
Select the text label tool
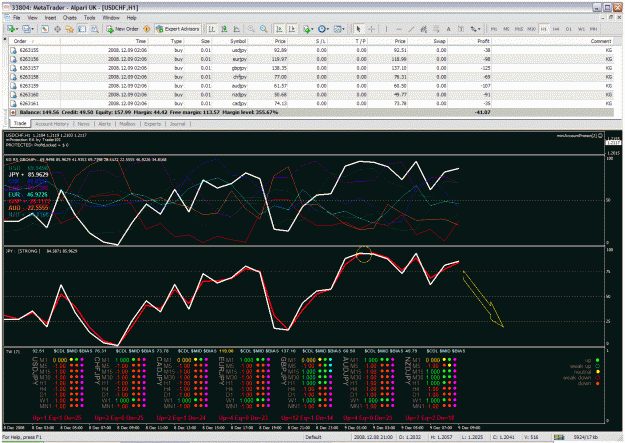(448, 29)
